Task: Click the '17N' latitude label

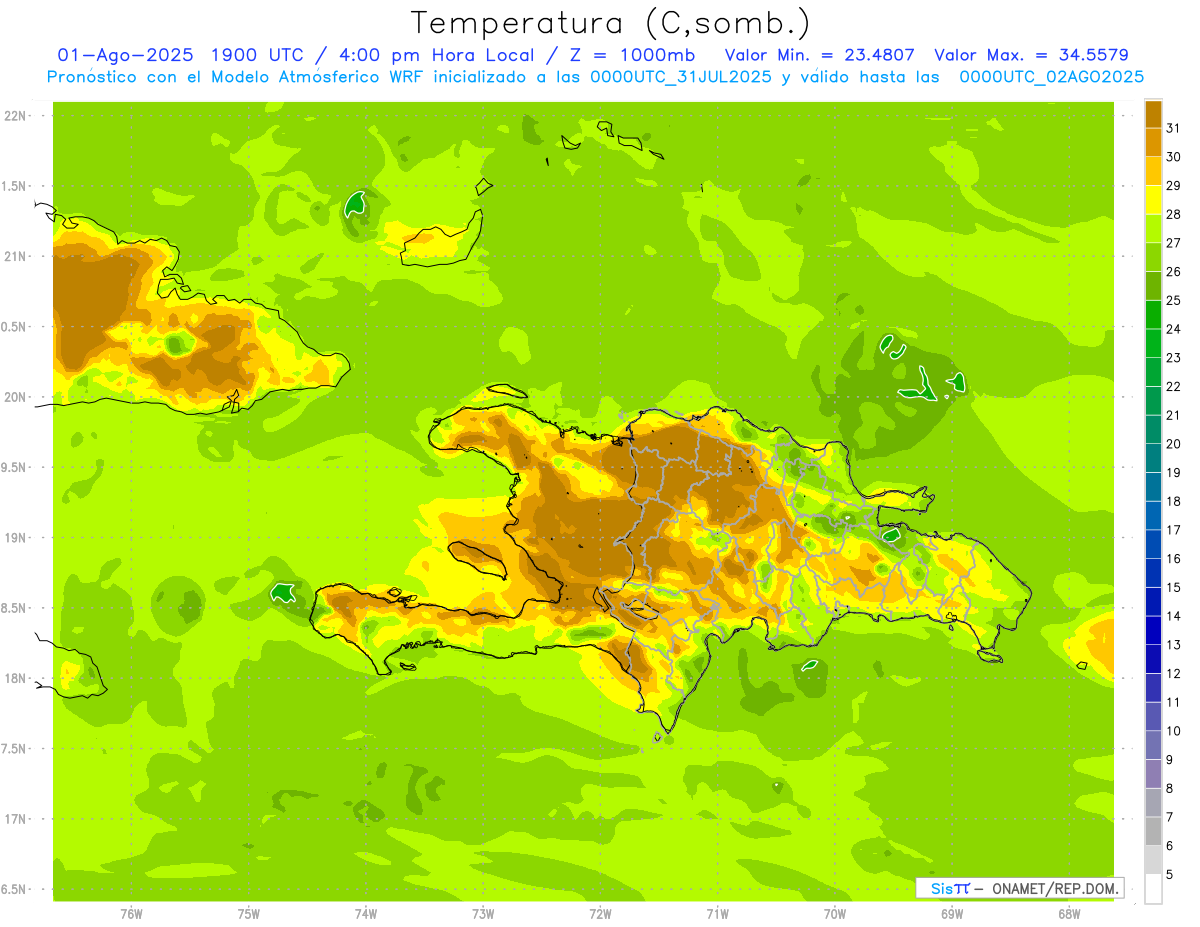Action: (15, 819)
